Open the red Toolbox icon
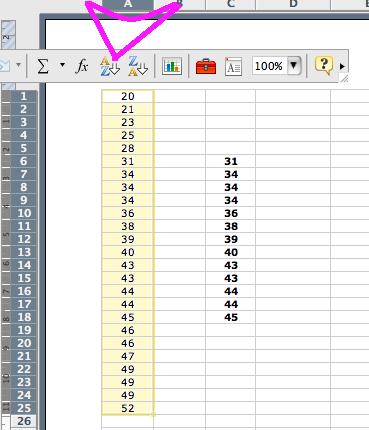 point(206,66)
